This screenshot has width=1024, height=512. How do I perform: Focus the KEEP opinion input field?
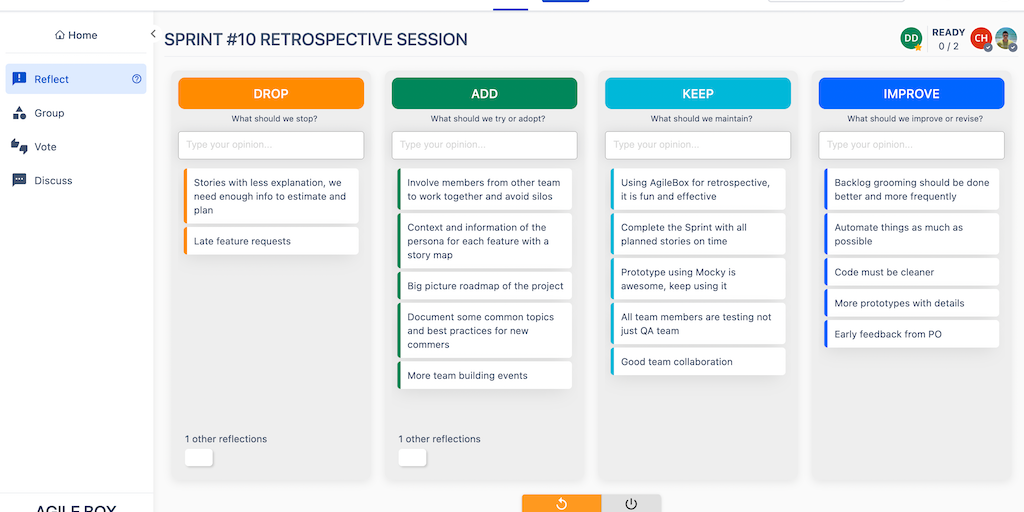click(698, 145)
